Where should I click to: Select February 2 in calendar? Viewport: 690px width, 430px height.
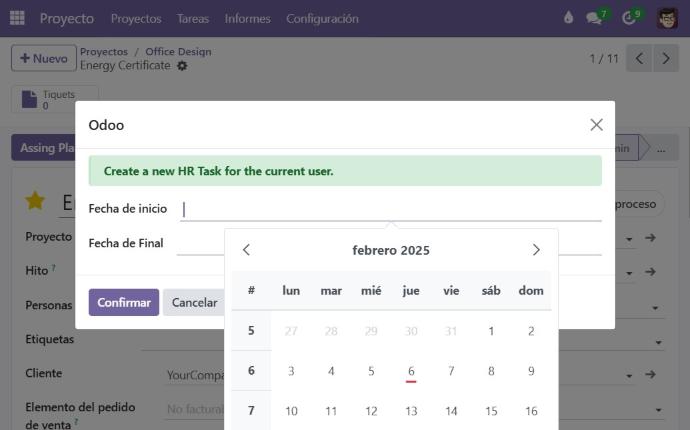coord(531,331)
